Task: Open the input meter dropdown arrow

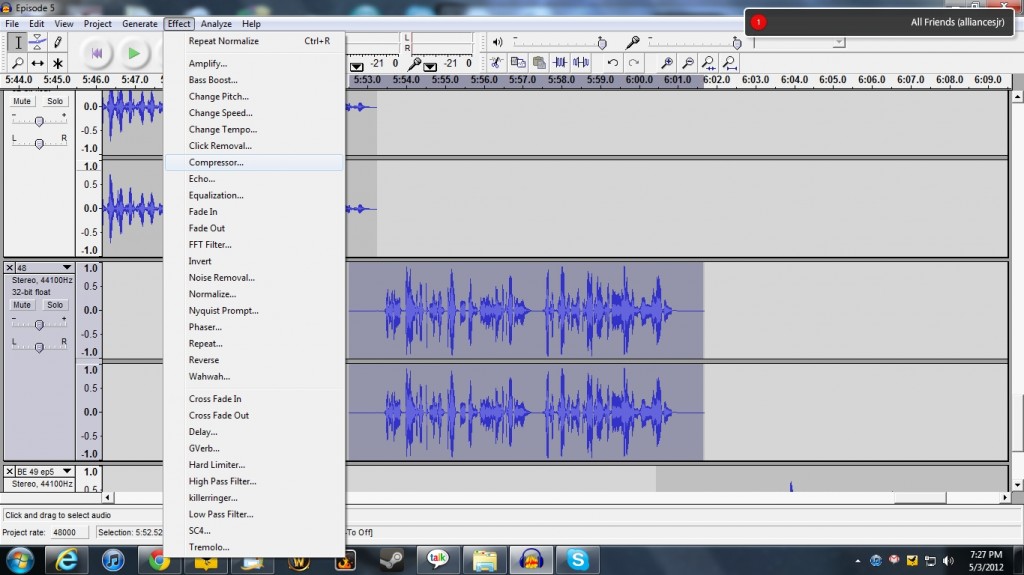Action: coord(430,67)
